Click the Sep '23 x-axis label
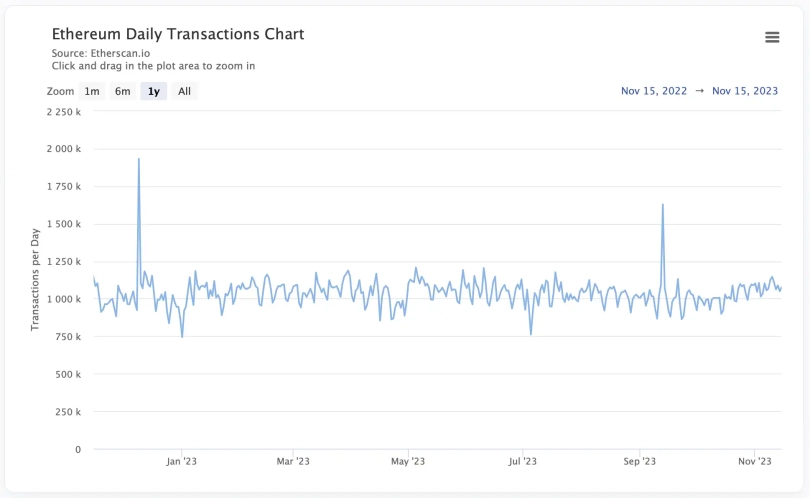Image resolution: width=810 pixels, height=498 pixels. pyautogui.click(x=640, y=461)
